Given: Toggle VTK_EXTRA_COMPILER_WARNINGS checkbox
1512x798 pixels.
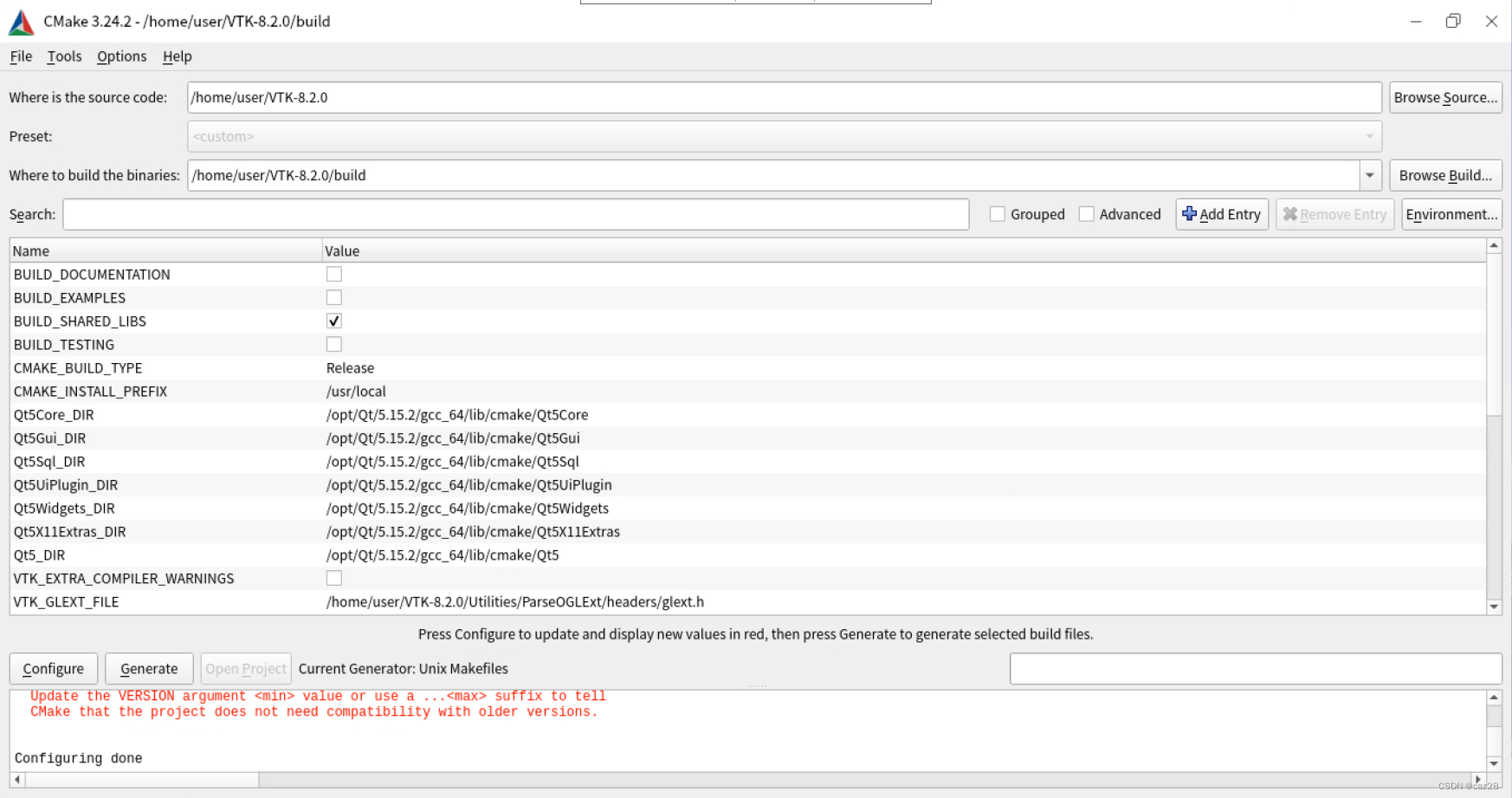Looking at the screenshot, I should click(x=334, y=579).
